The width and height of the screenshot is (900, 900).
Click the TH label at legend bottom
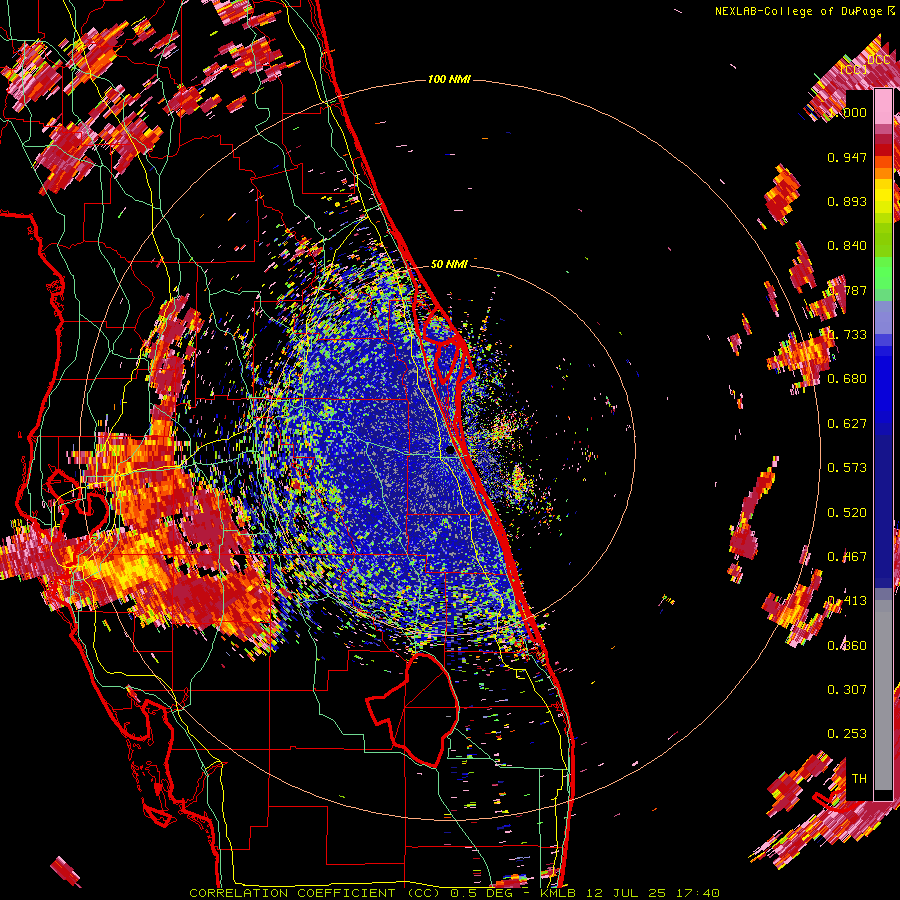click(x=859, y=779)
